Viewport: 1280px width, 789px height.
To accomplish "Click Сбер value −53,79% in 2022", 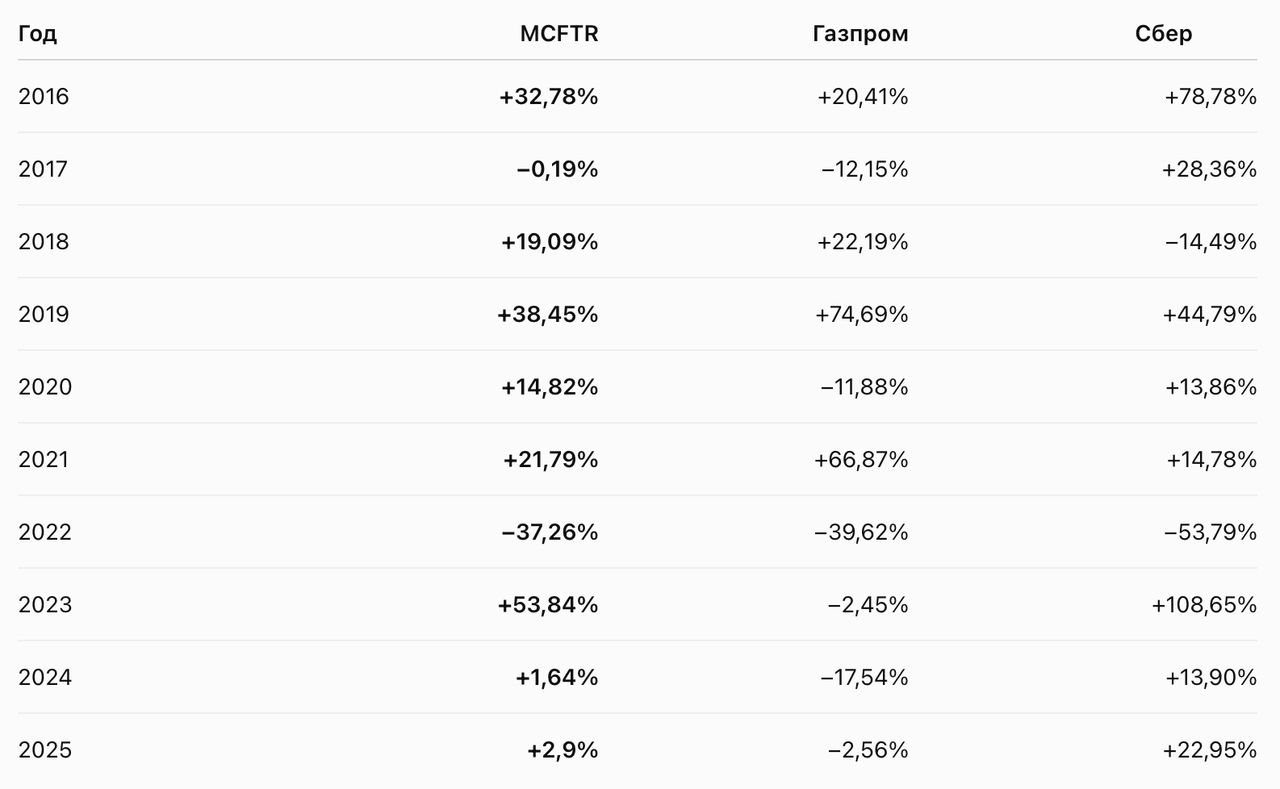I will 1210,532.
